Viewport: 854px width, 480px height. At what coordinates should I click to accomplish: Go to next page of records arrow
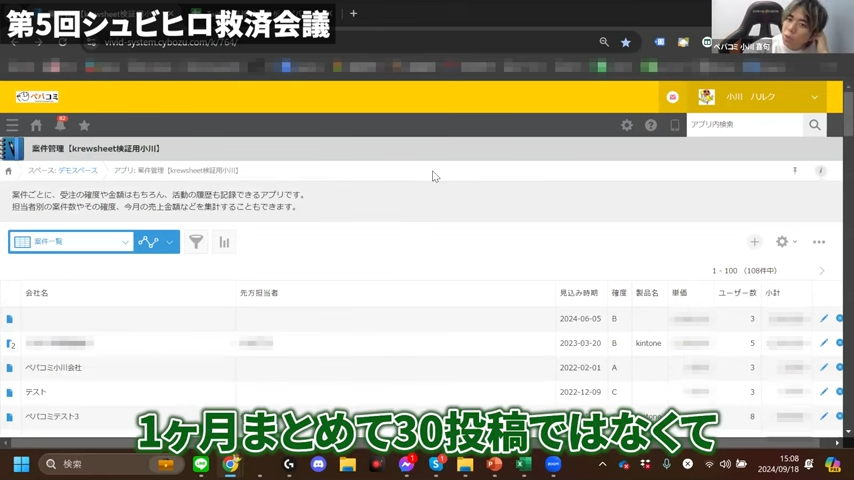pyautogui.click(x=822, y=271)
